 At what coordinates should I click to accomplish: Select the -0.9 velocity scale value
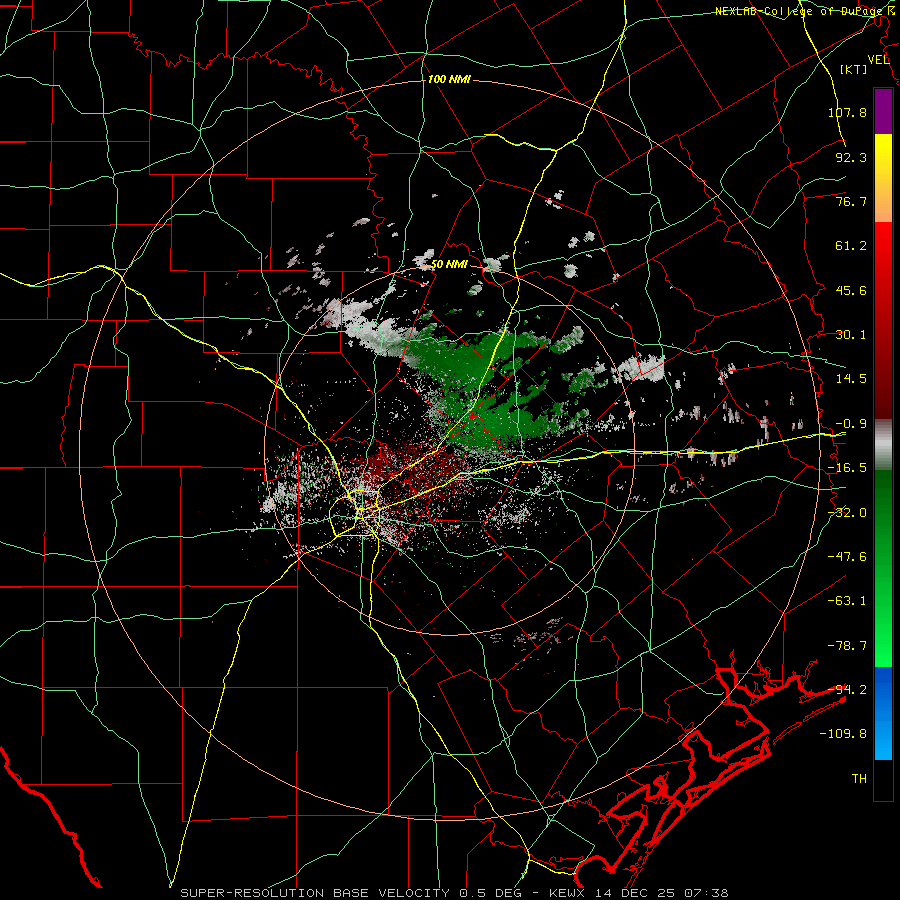click(851, 424)
